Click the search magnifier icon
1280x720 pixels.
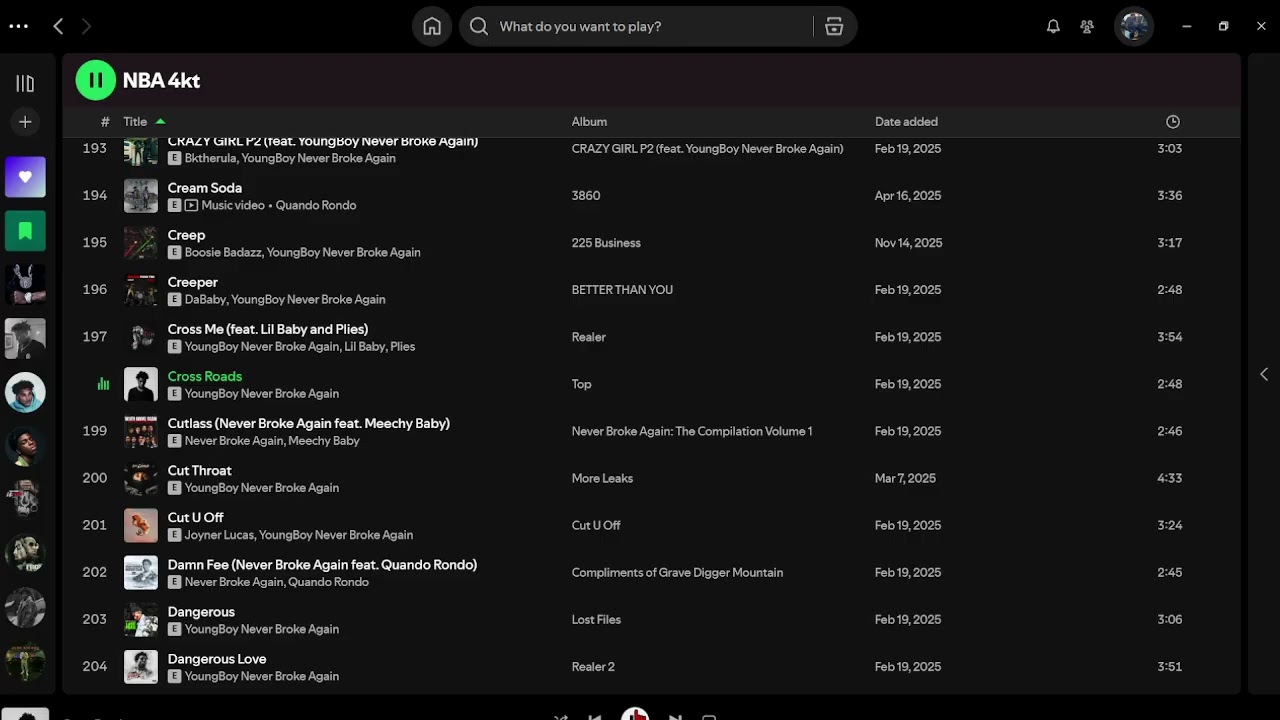[x=479, y=26]
